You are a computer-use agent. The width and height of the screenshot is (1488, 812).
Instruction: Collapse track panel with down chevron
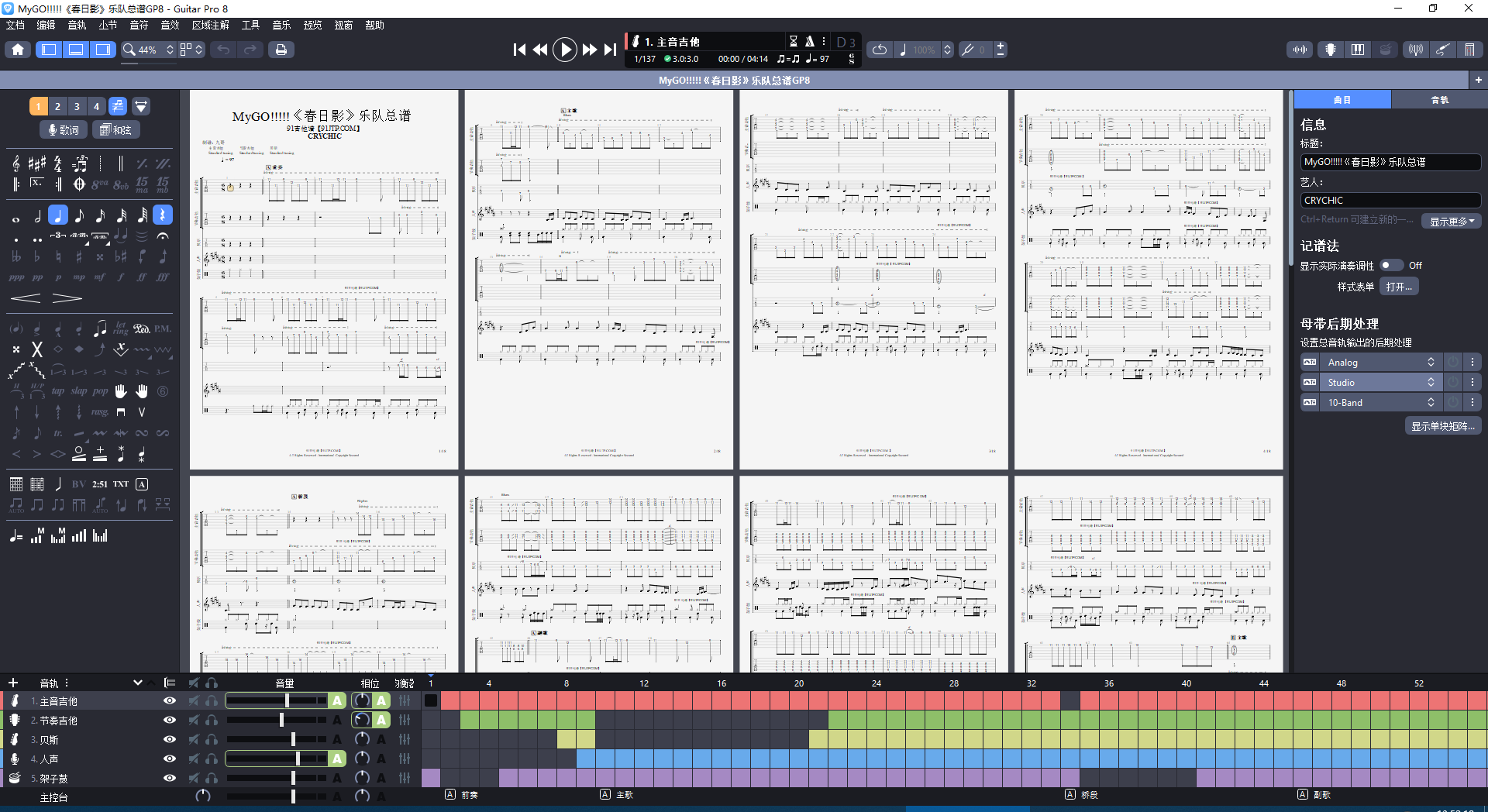138,683
